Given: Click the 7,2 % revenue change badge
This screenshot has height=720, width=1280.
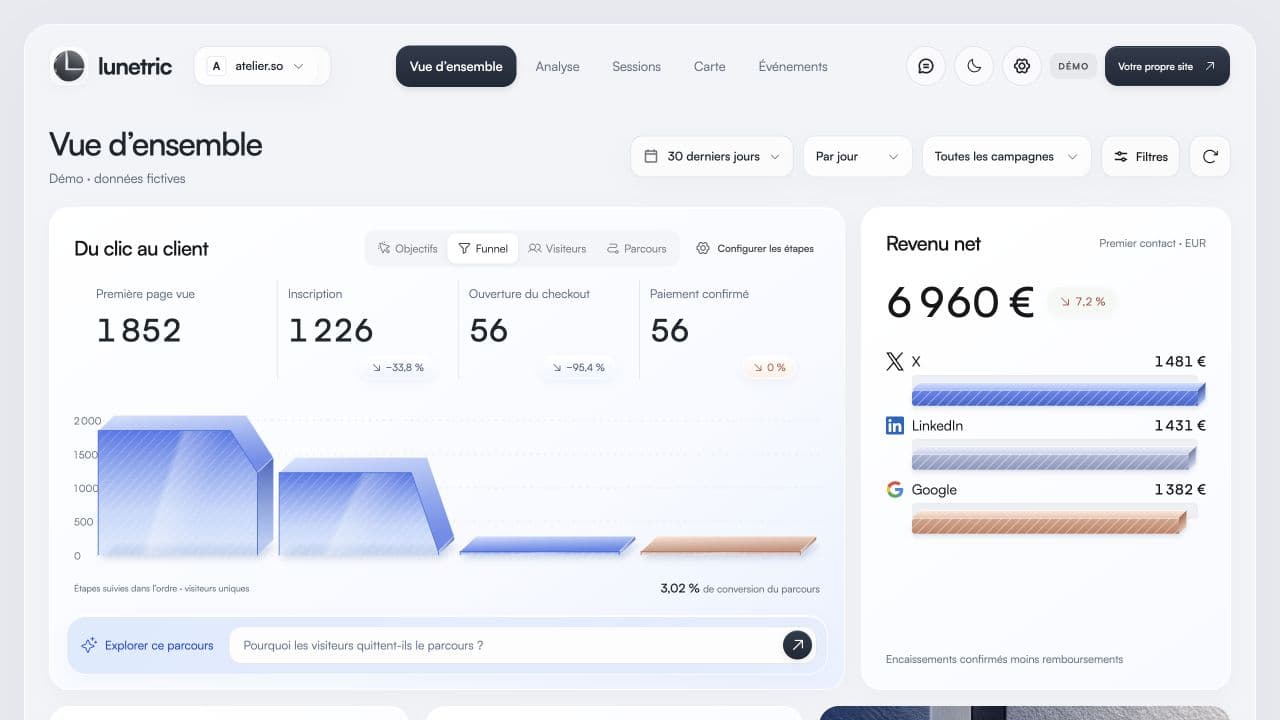Looking at the screenshot, I should pyautogui.click(x=1082, y=302).
